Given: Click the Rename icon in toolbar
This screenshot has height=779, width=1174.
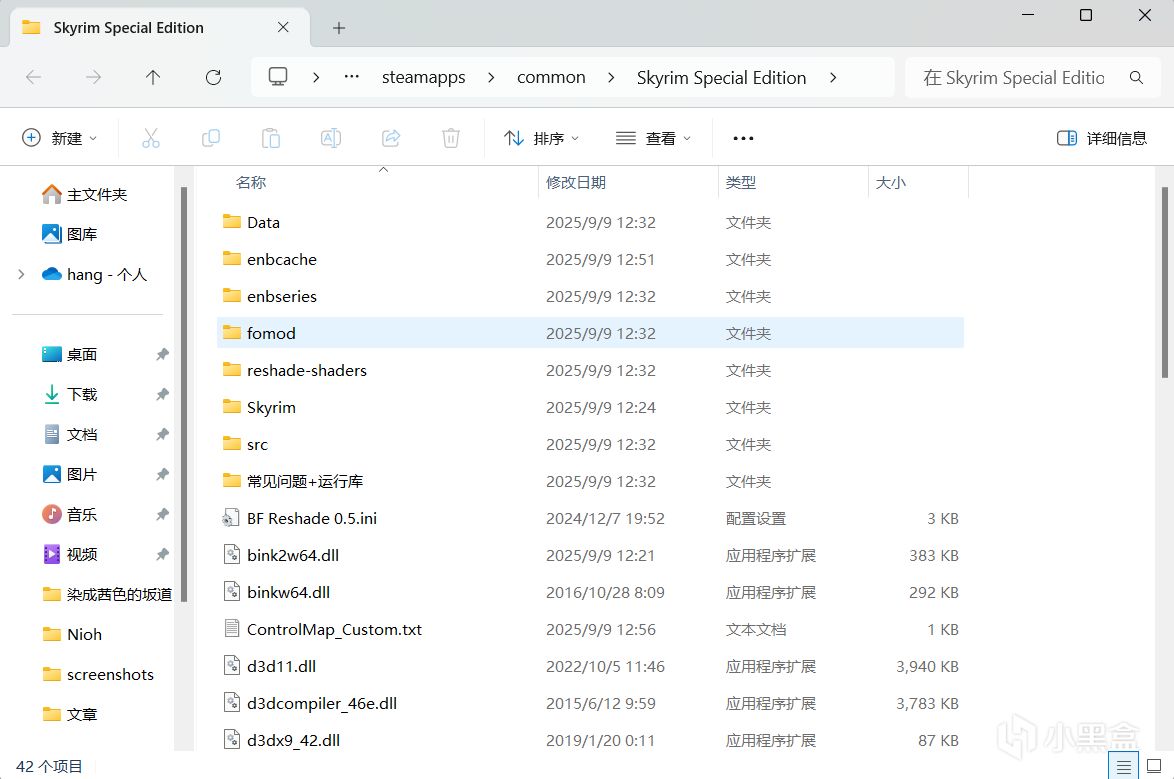Looking at the screenshot, I should tap(331, 138).
